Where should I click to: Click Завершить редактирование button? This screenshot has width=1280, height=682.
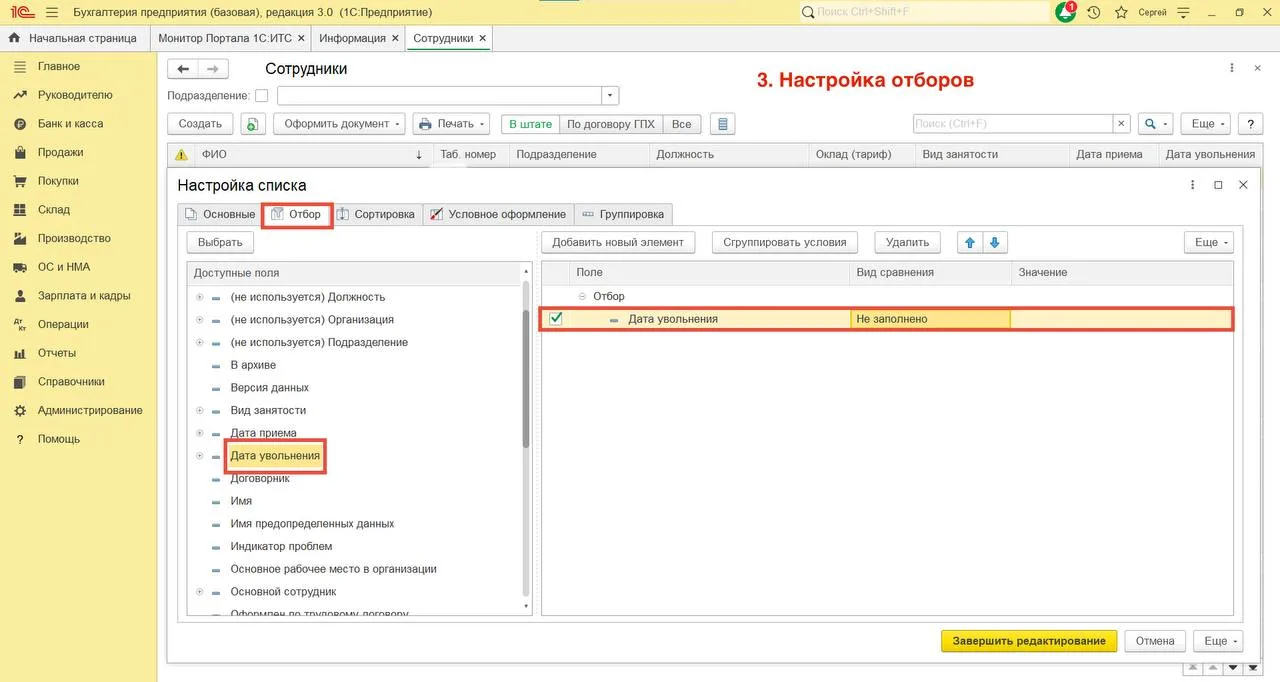[x=1029, y=641]
